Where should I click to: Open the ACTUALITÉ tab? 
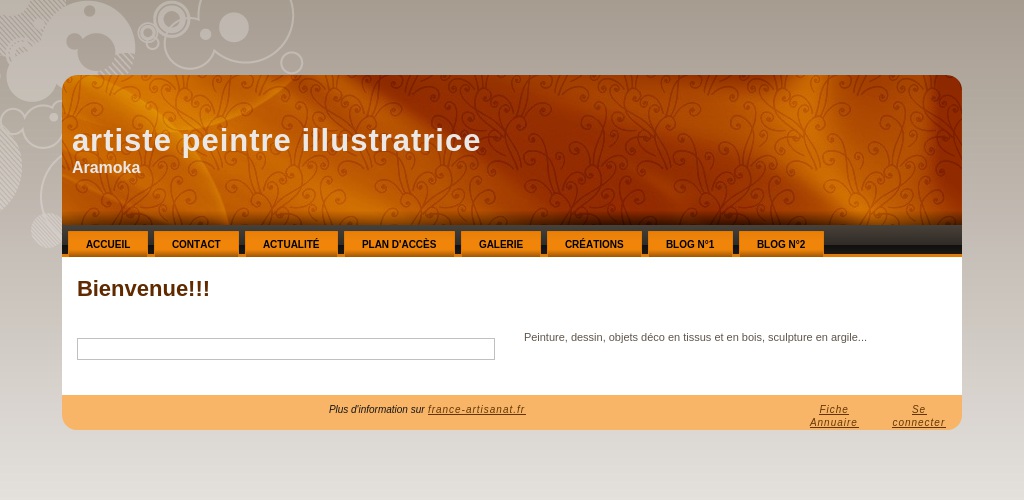pos(291,244)
